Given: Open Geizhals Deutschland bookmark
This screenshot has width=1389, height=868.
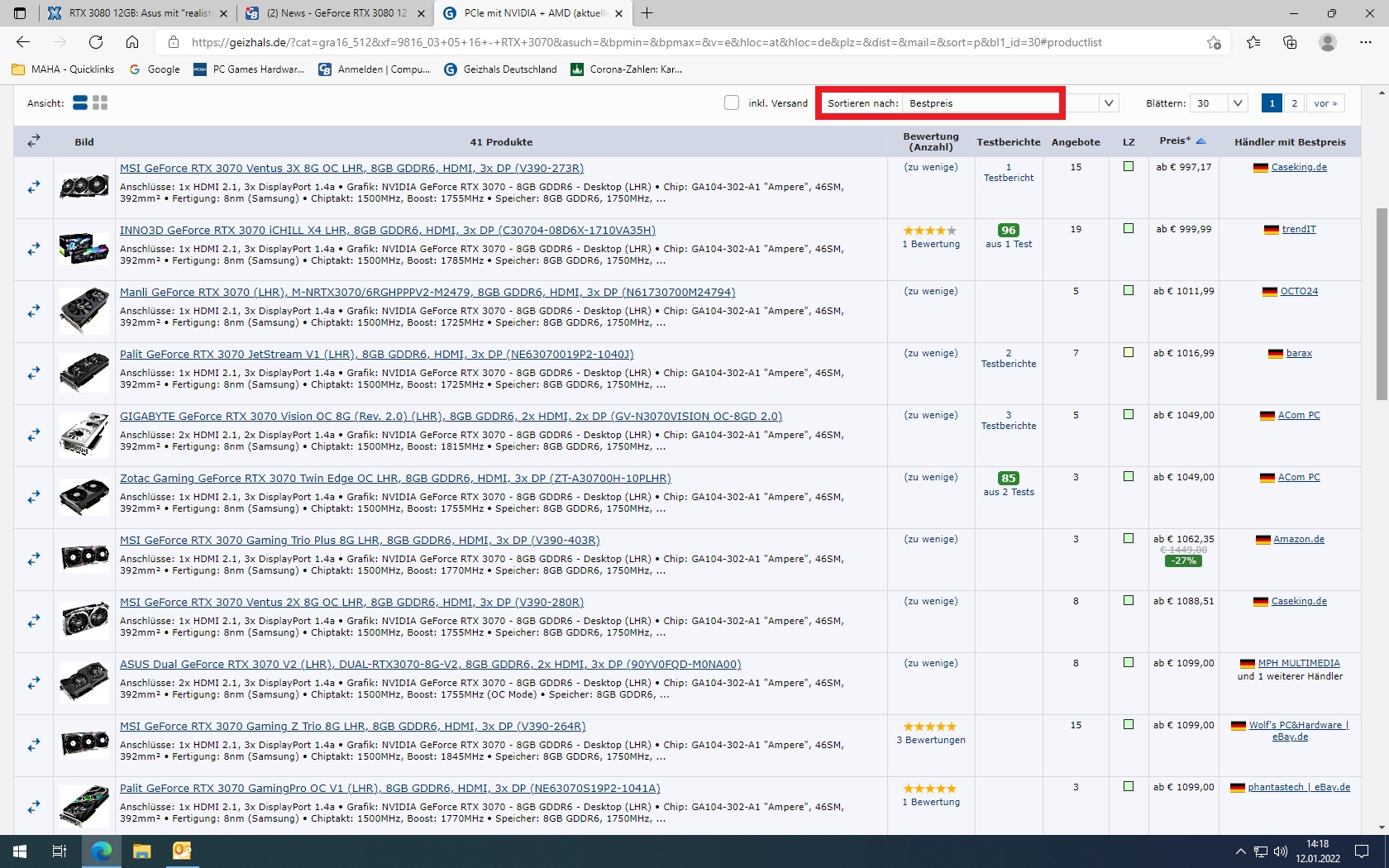Looking at the screenshot, I should point(501,69).
